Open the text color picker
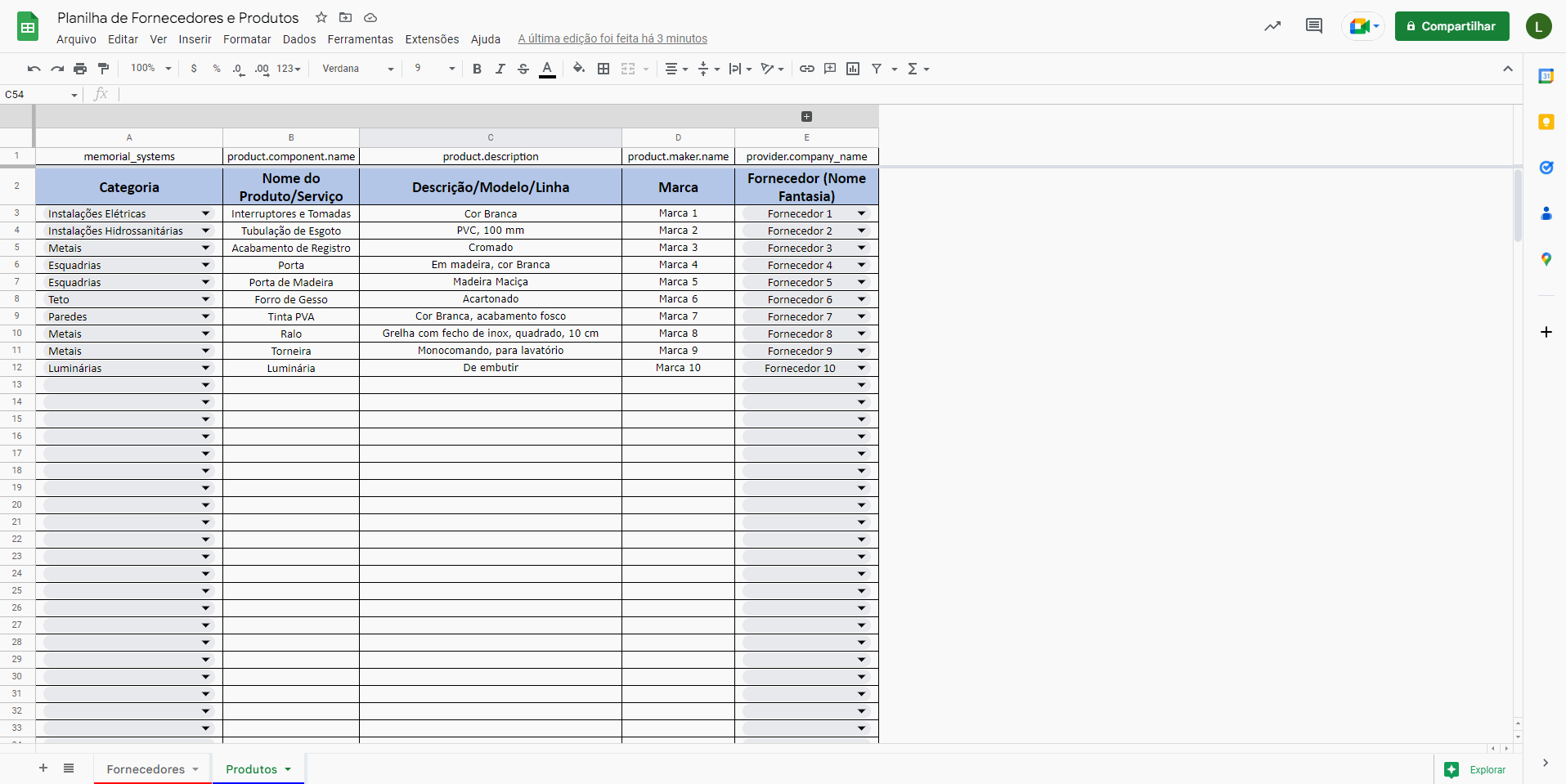The width and height of the screenshot is (1566, 784). click(x=547, y=69)
